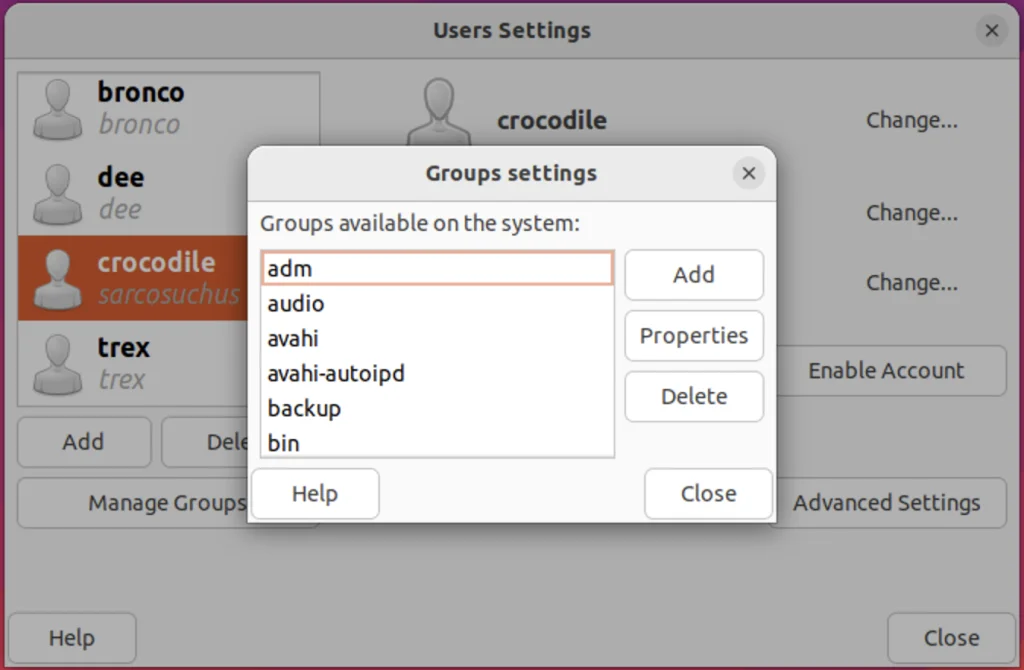Open Advanced Settings for the user
Screen dimensions: 1024x670
[x=886, y=503]
